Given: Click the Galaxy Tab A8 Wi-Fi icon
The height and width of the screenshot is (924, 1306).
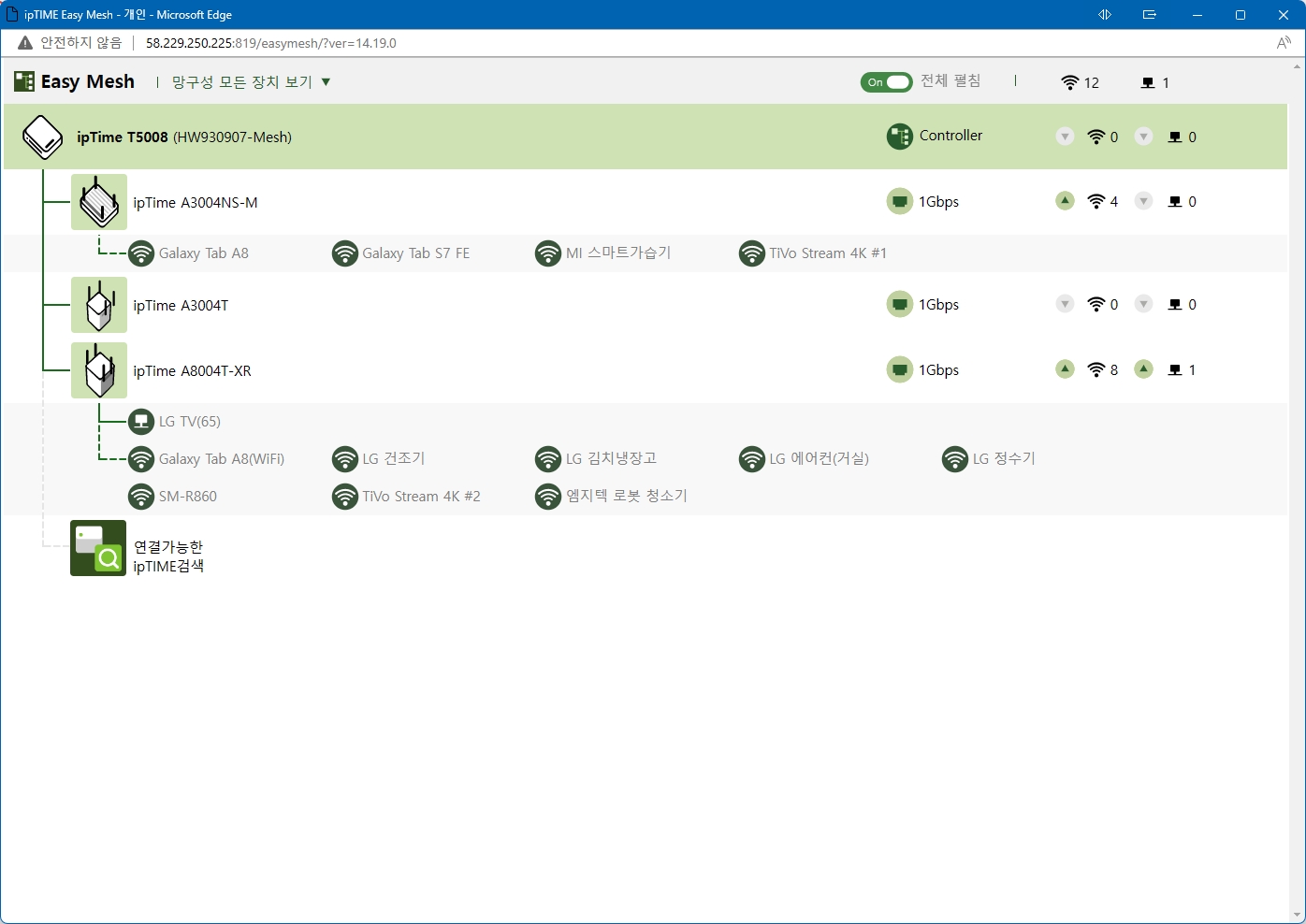Looking at the screenshot, I should point(141,253).
